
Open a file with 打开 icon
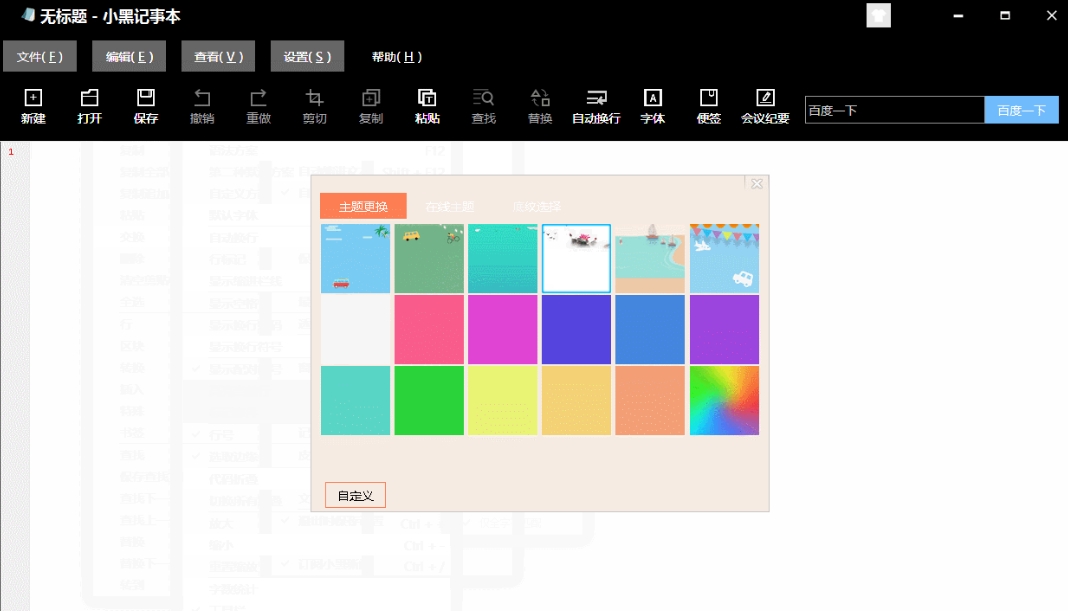point(89,106)
